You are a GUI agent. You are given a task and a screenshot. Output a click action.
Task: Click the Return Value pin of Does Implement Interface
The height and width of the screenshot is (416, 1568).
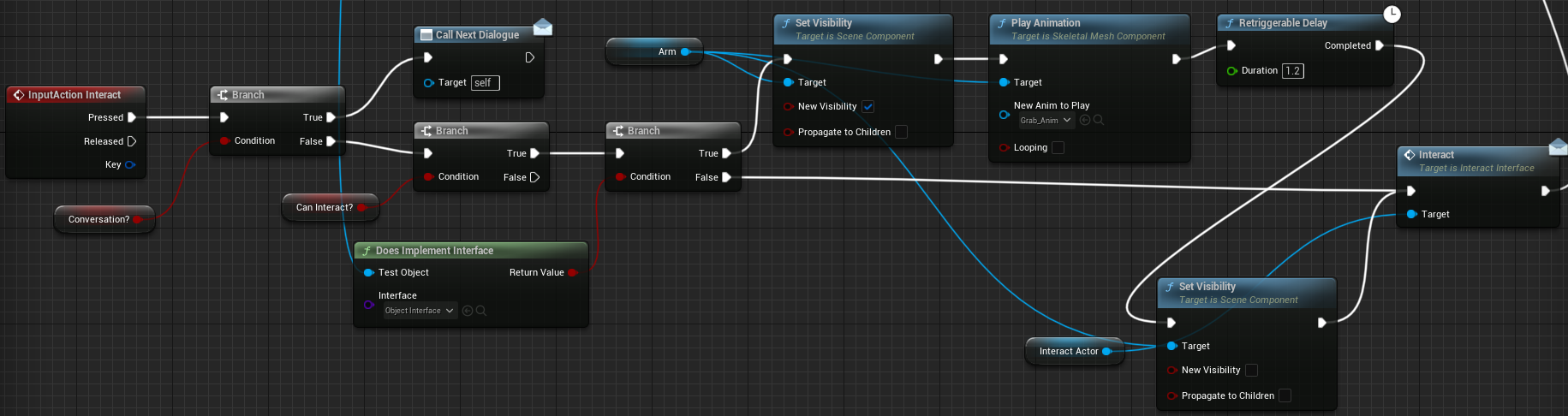click(572, 272)
